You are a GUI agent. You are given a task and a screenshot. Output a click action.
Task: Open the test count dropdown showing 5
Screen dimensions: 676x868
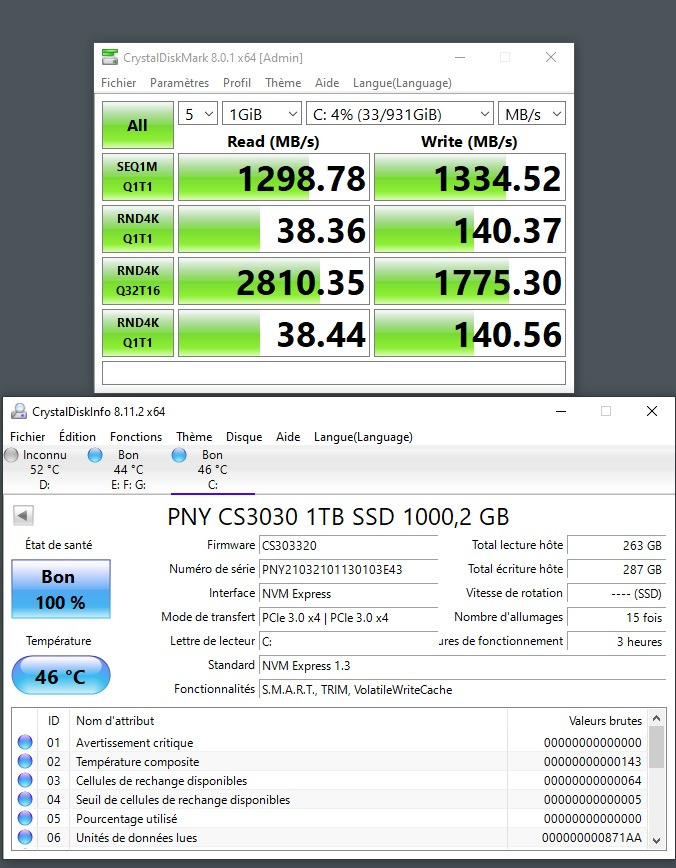coord(198,114)
